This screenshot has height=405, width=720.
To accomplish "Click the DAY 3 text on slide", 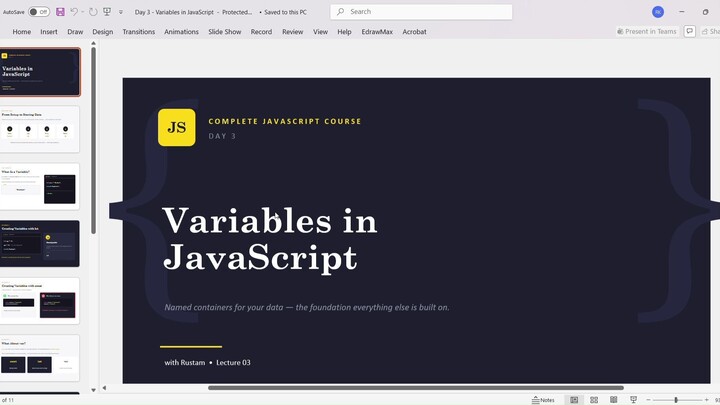I will pos(222,136).
